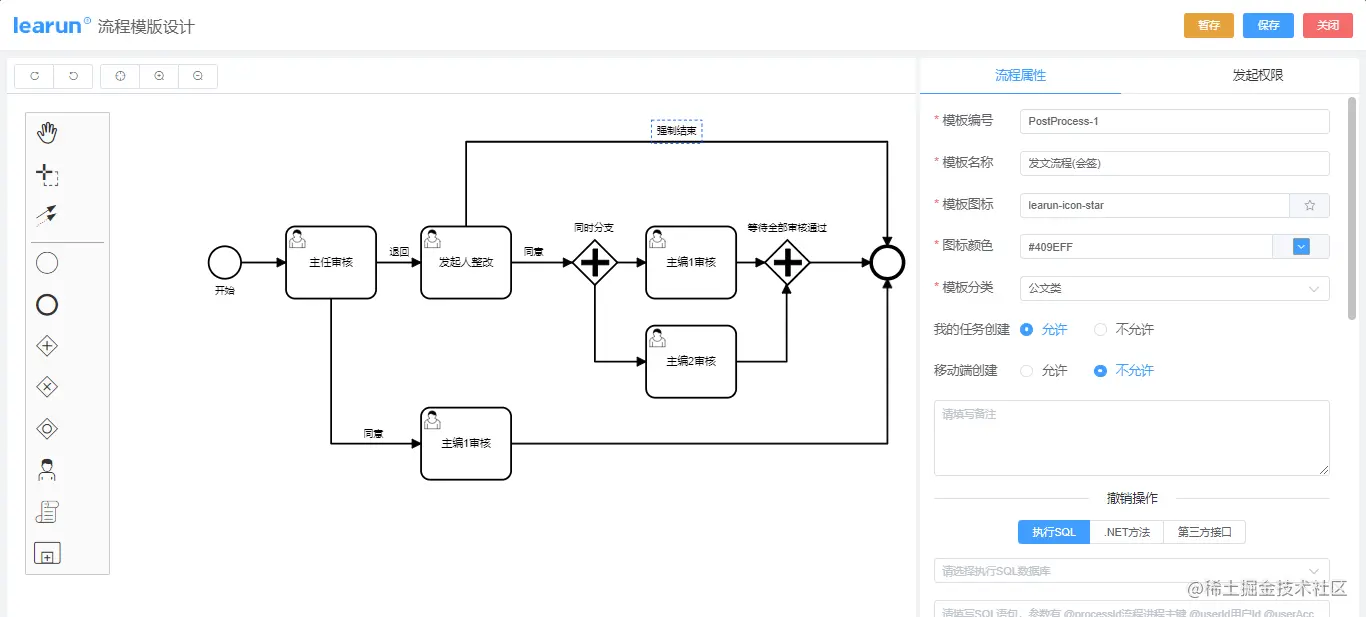Select the 发起人整改 task node
This screenshot has height=617, width=1366.
[x=466, y=262]
